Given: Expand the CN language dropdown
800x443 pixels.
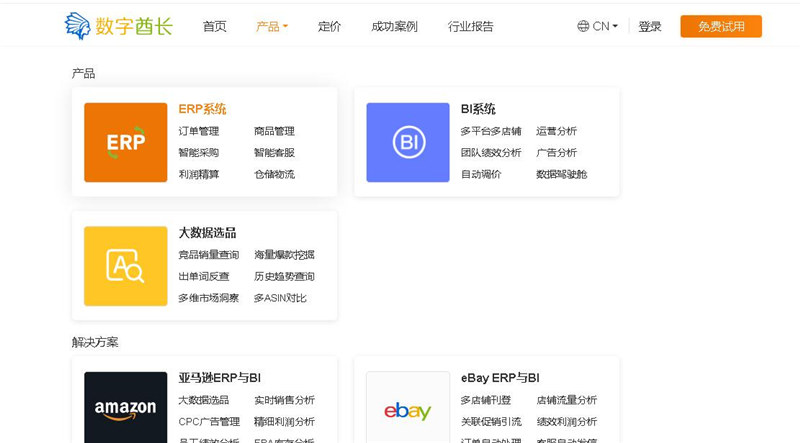Looking at the screenshot, I should coord(605,26).
